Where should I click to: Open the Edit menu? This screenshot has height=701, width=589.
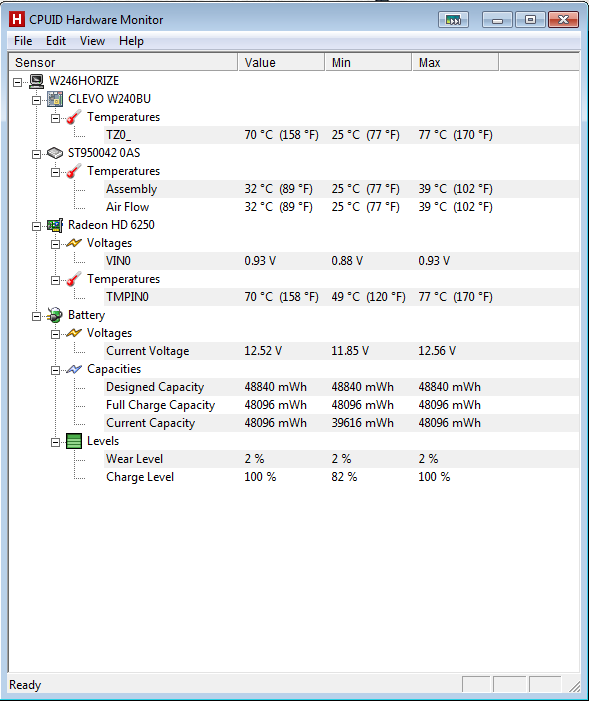pyautogui.click(x=56, y=41)
